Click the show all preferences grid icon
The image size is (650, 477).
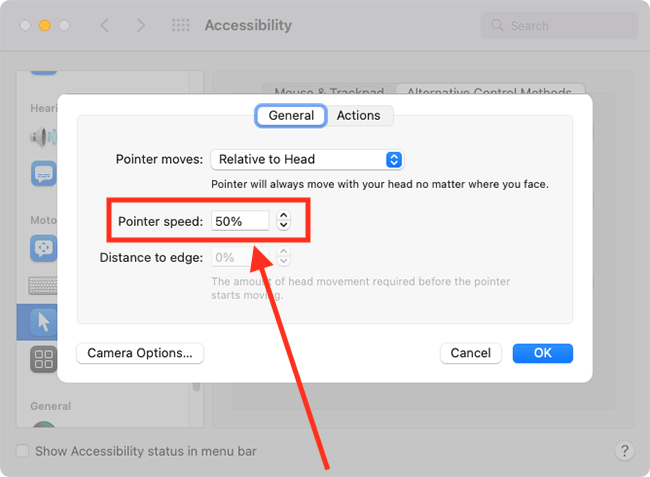pyautogui.click(x=181, y=25)
